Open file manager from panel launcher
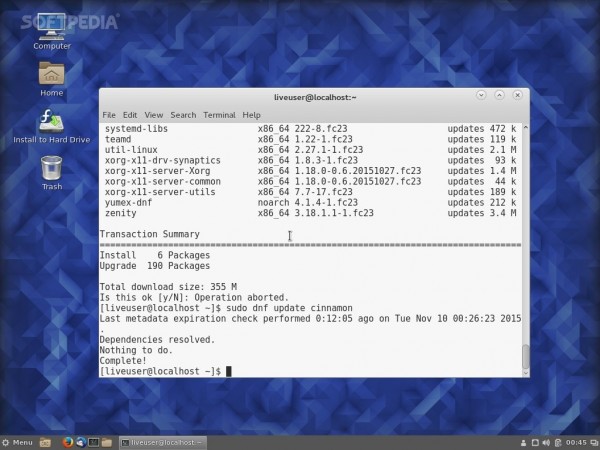 (x=107, y=442)
